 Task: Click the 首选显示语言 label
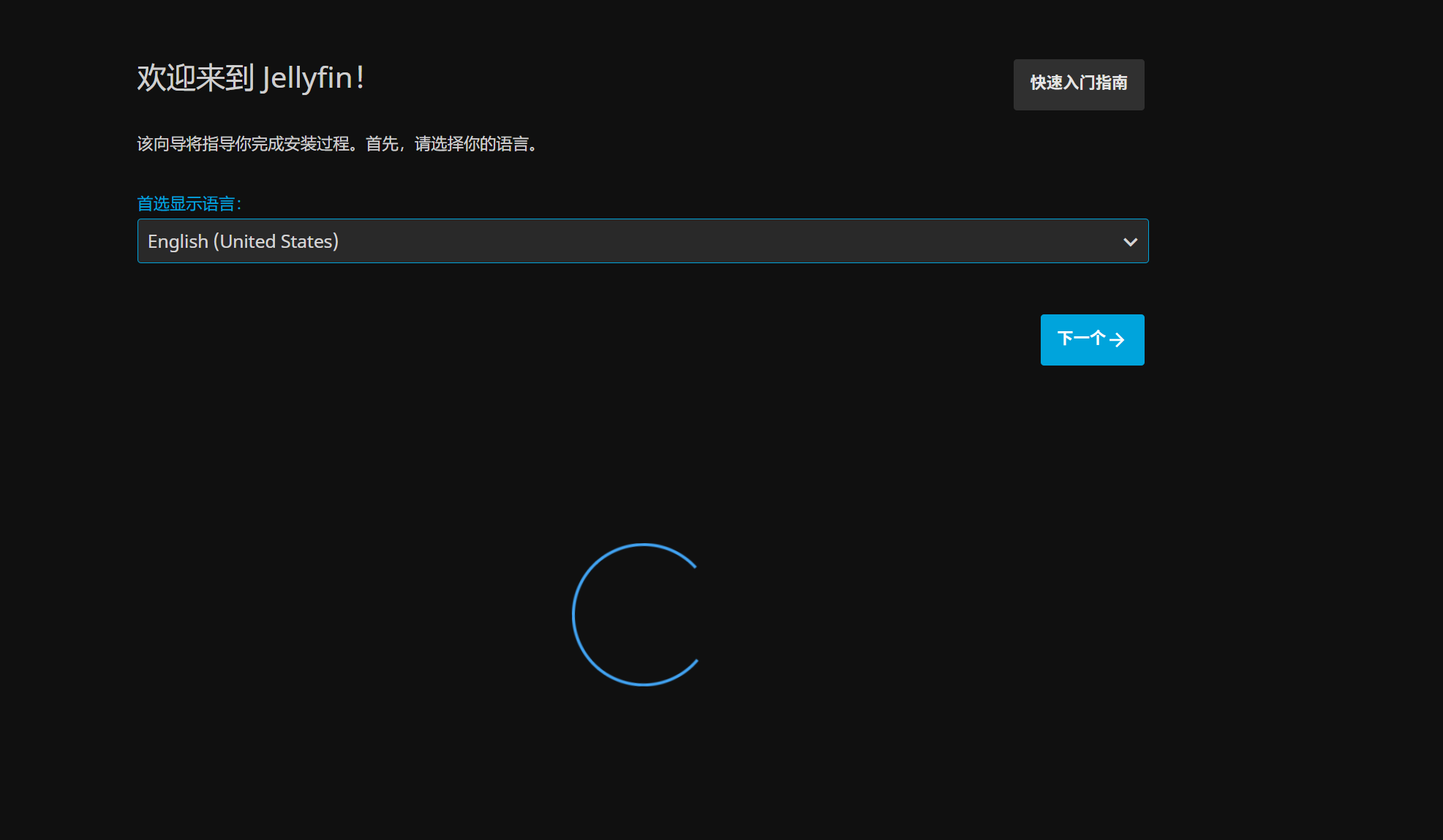189,204
